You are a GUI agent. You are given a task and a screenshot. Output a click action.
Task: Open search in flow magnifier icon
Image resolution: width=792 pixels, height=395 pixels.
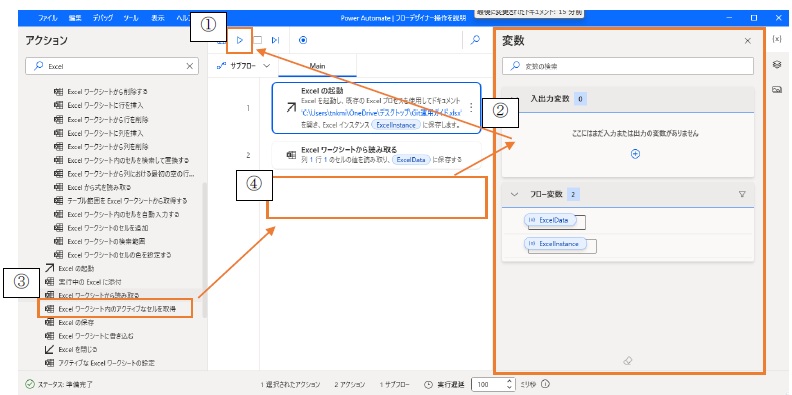475,40
